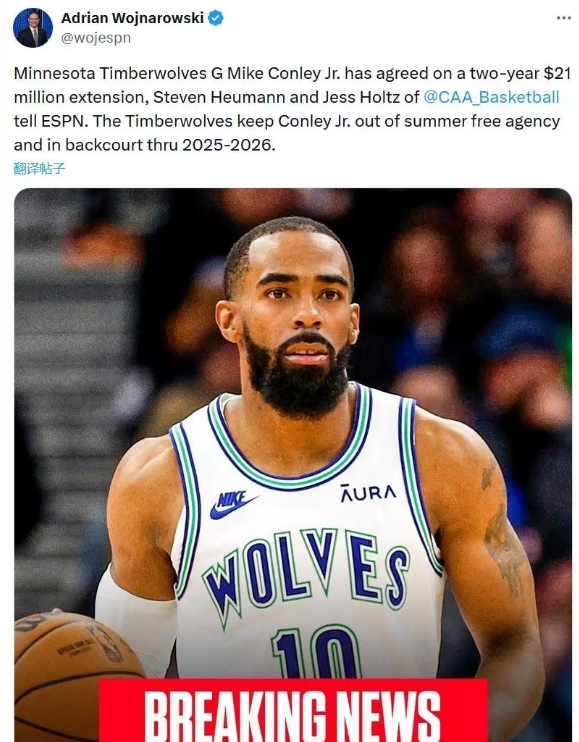Click the white arm sleeve in photo
This screenshot has width=579, height=742.
pyautogui.click(x=136, y=617)
